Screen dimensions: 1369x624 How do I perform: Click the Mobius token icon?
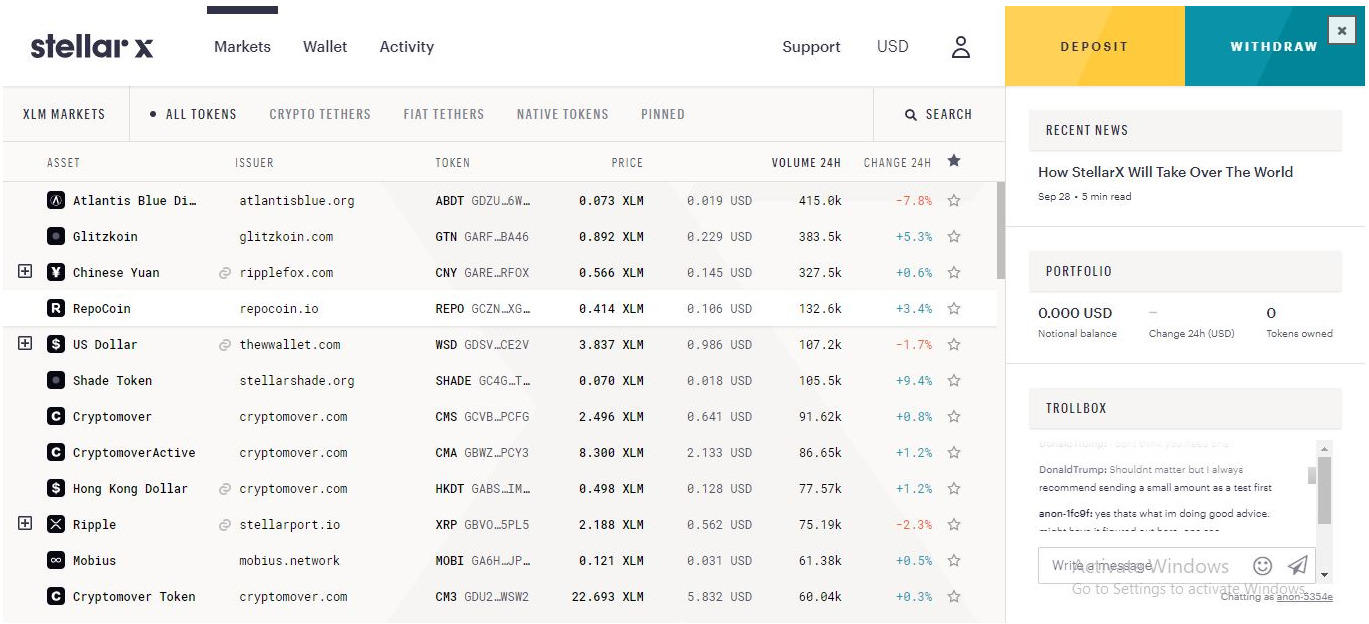[x=56, y=560]
